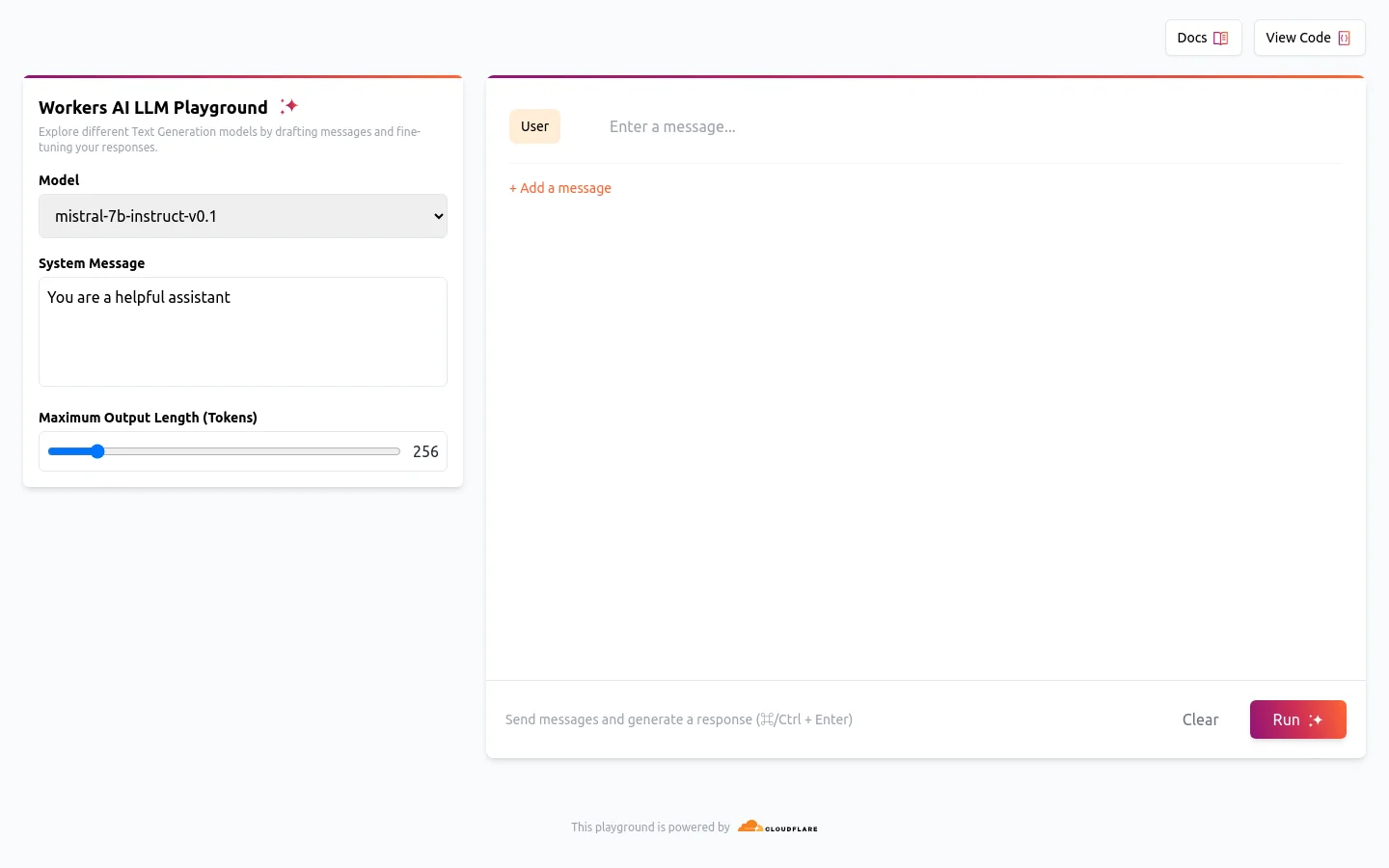Image resolution: width=1389 pixels, height=868 pixels.
Task: Focus the System Message text area
Action: click(x=242, y=332)
